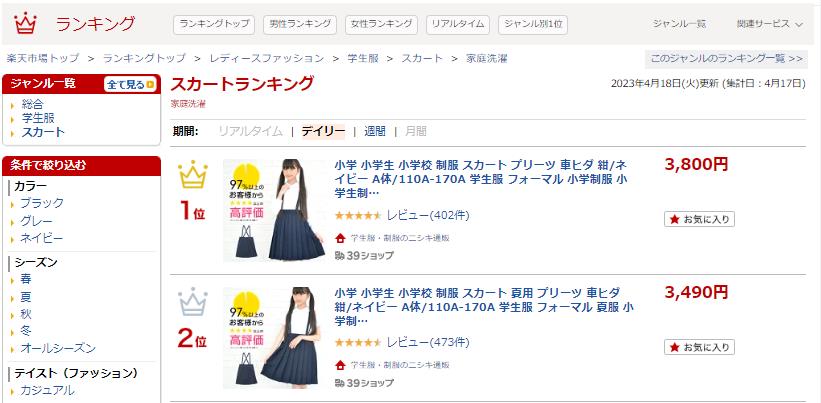Click the star rating of first product
Viewport: 821px width, 403px height.
[358, 215]
